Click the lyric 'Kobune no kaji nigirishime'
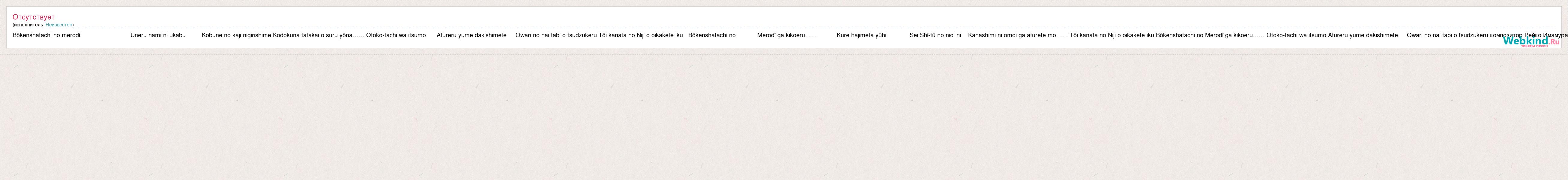Viewport: 1568px width, 180px height. point(236,35)
